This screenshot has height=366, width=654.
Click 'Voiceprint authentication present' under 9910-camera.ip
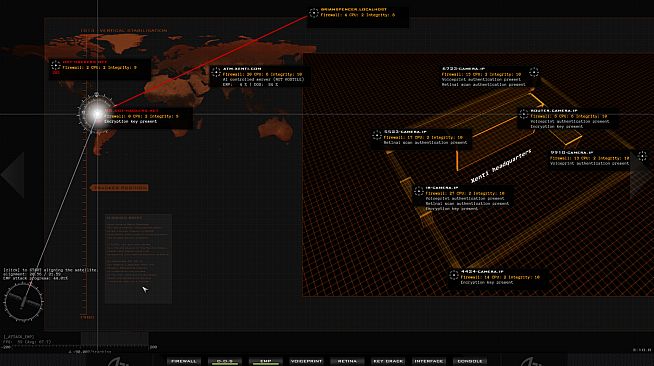click(x=589, y=163)
